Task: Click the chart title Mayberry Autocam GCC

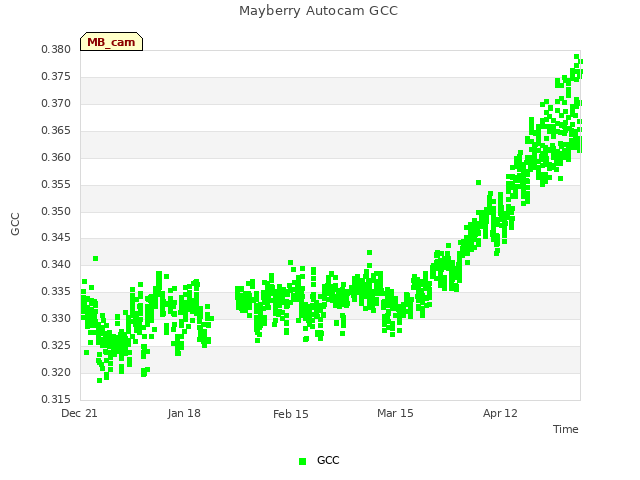Action: point(318,11)
